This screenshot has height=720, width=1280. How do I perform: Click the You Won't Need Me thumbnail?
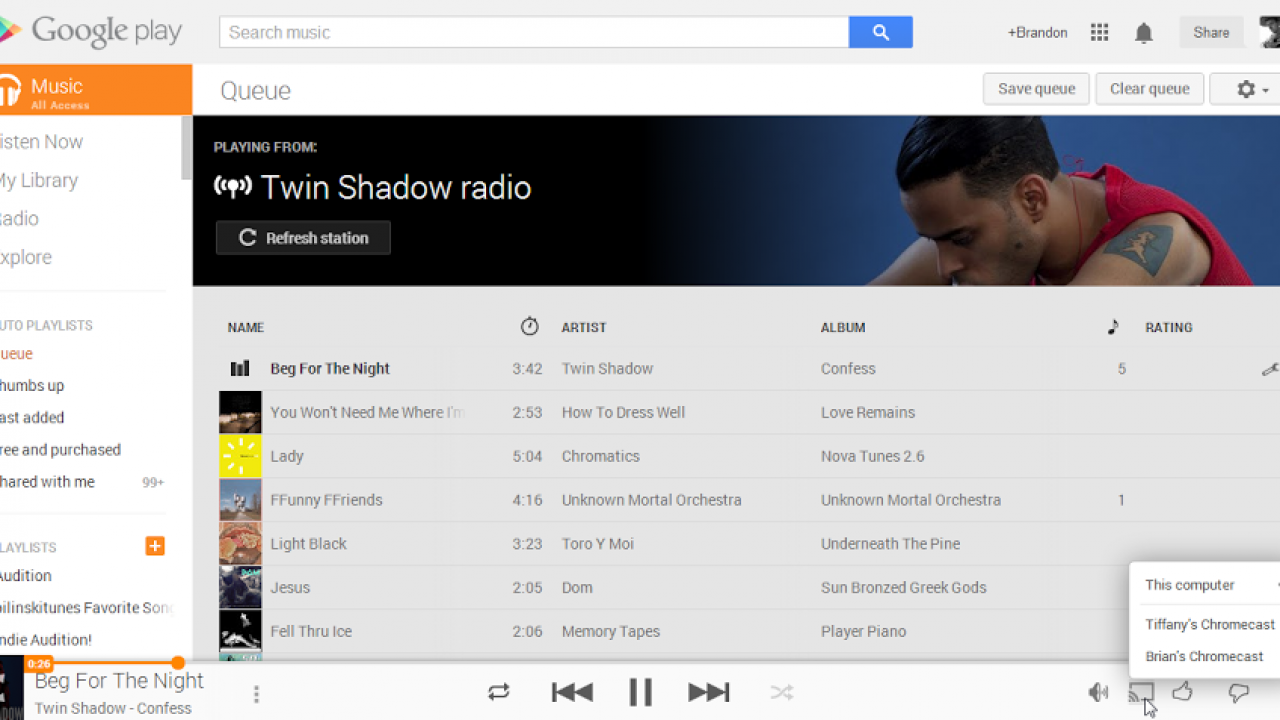pyautogui.click(x=240, y=412)
